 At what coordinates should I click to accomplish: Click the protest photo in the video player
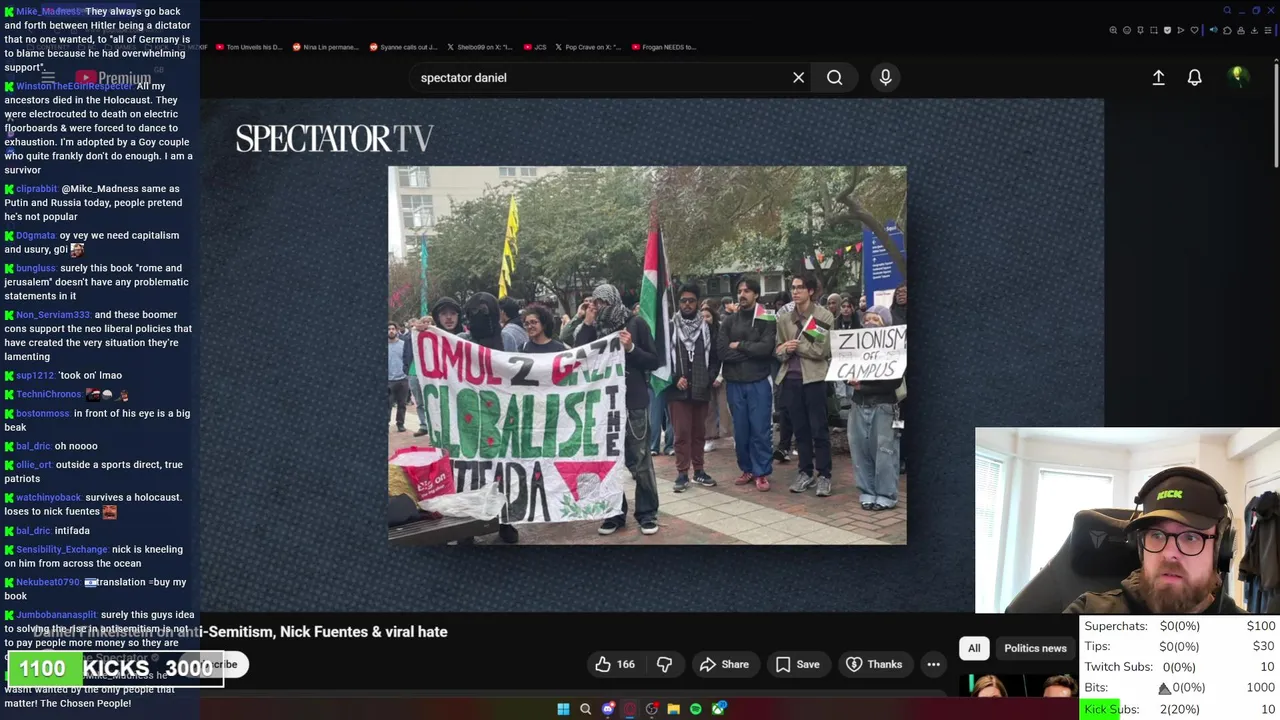[647, 355]
